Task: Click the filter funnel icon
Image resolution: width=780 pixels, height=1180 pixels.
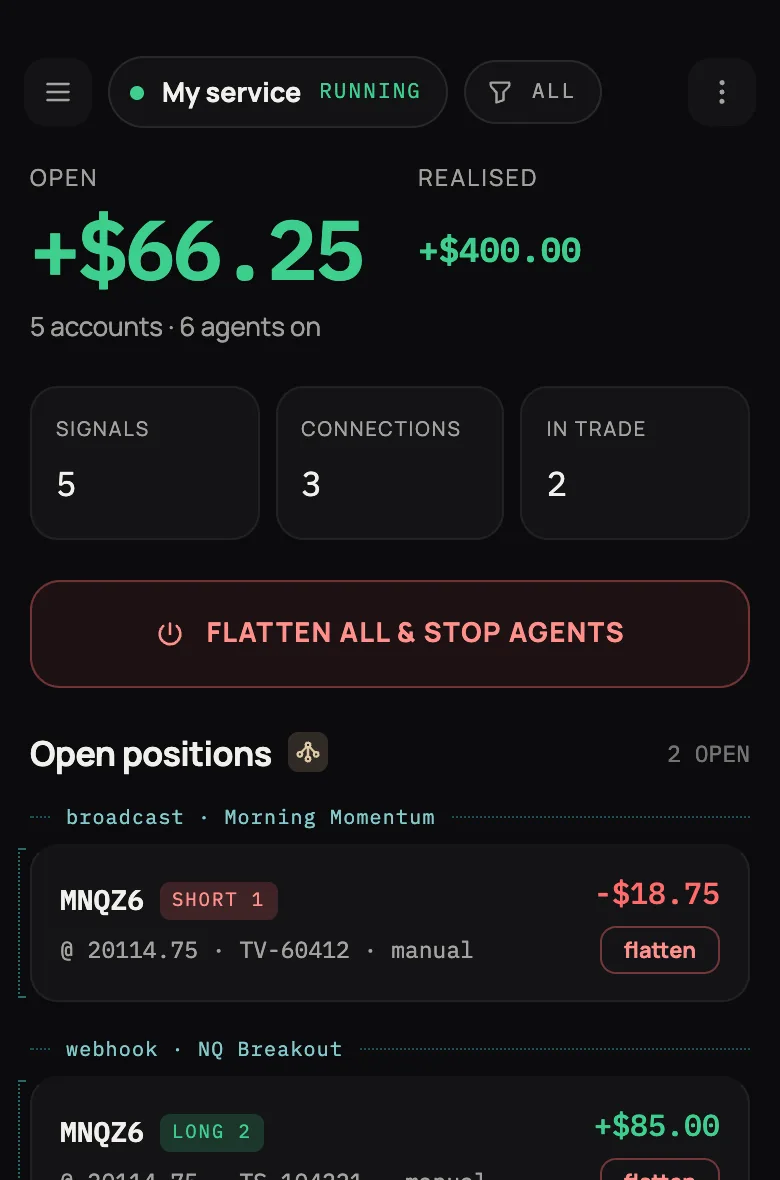Action: point(500,92)
